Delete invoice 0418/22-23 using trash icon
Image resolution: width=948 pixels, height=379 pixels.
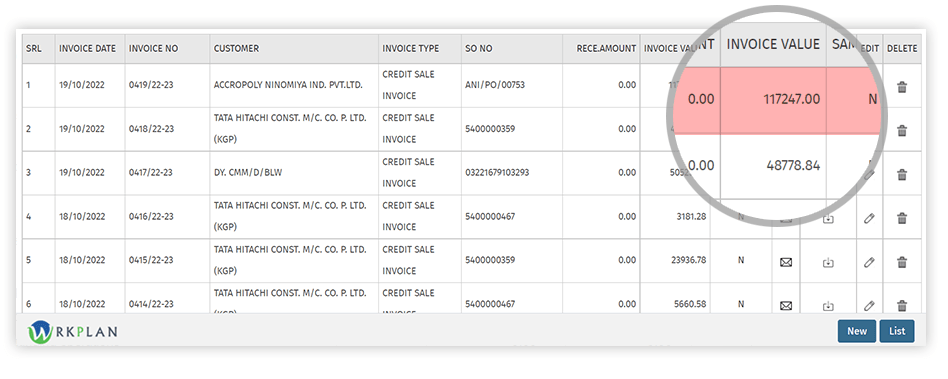901,131
